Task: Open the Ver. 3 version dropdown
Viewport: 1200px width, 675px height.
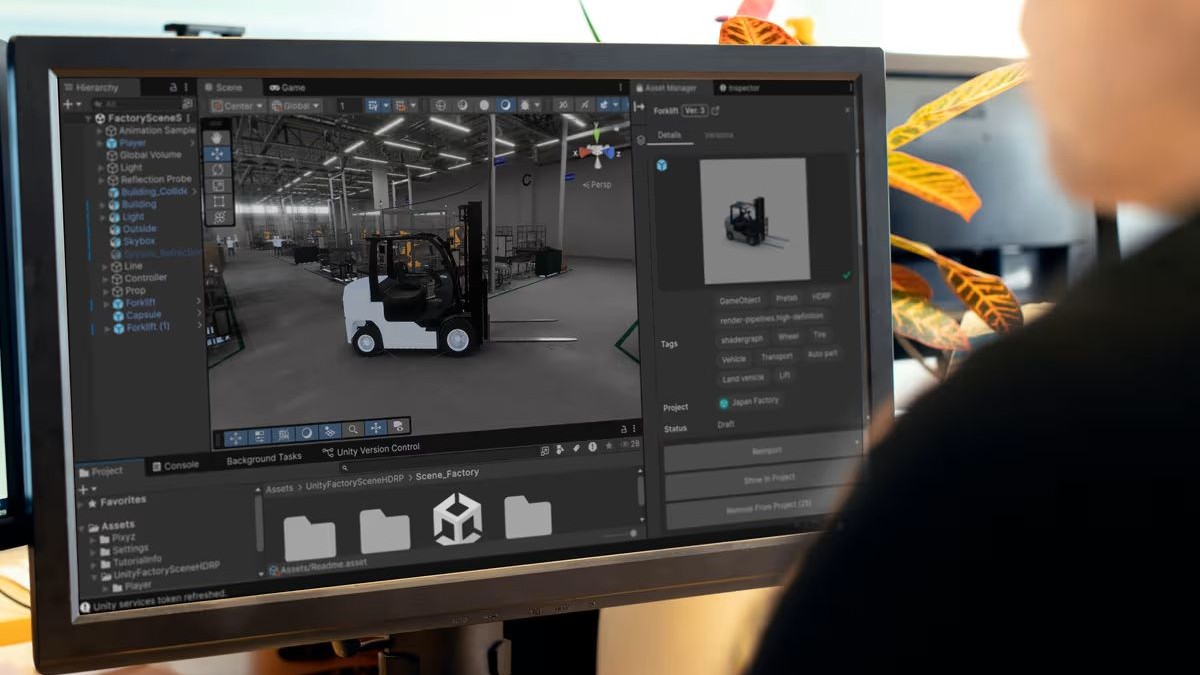Action: coord(694,111)
